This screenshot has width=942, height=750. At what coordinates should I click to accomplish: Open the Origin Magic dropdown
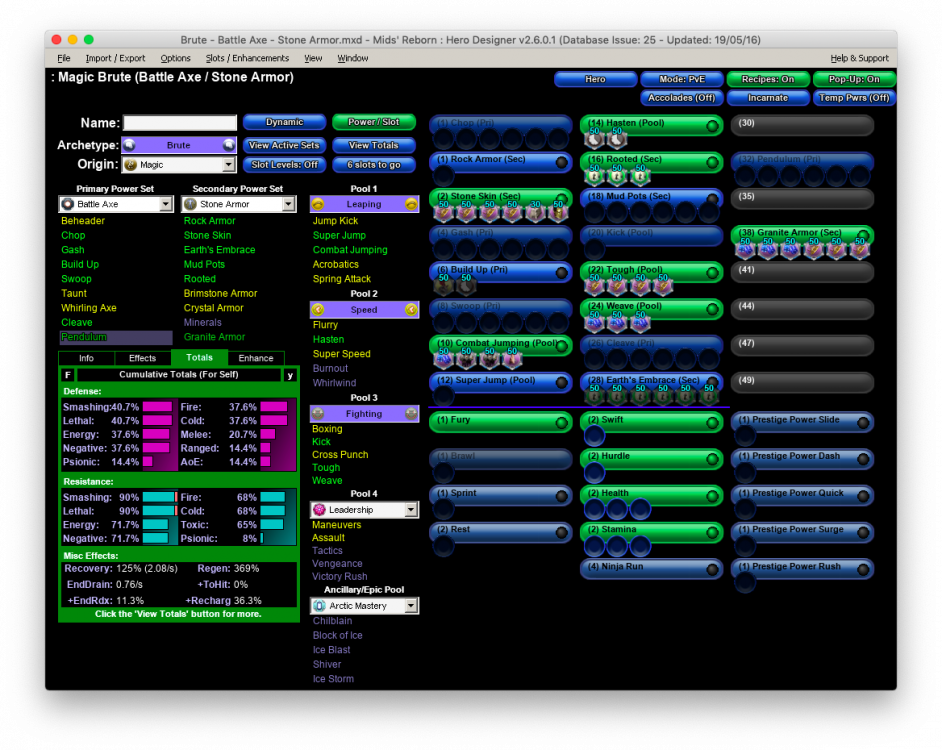pyautogui.click(x=229, y=165)
